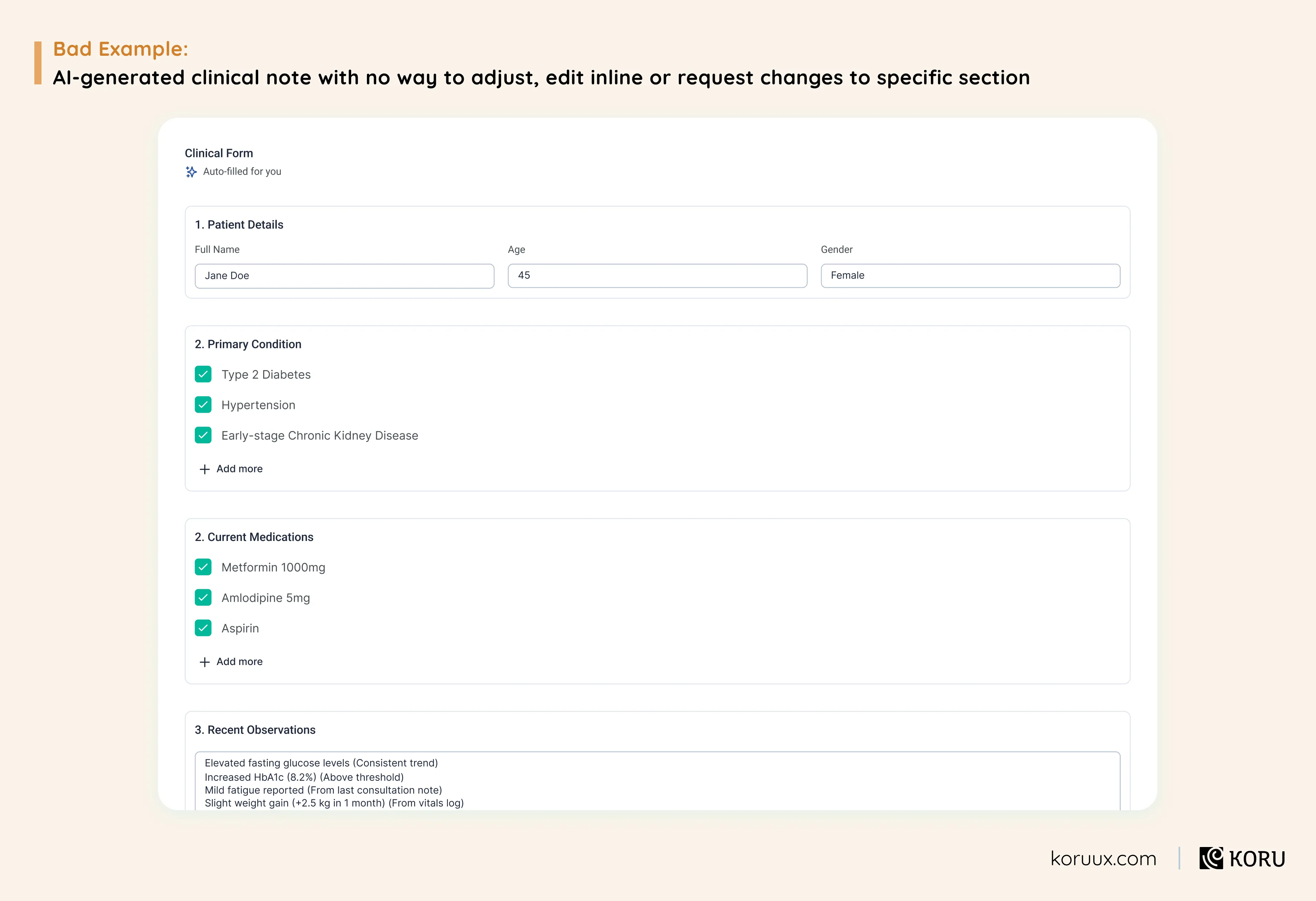Uncheck Early-stage Chronic Kidney Disease

pos(203,435)
